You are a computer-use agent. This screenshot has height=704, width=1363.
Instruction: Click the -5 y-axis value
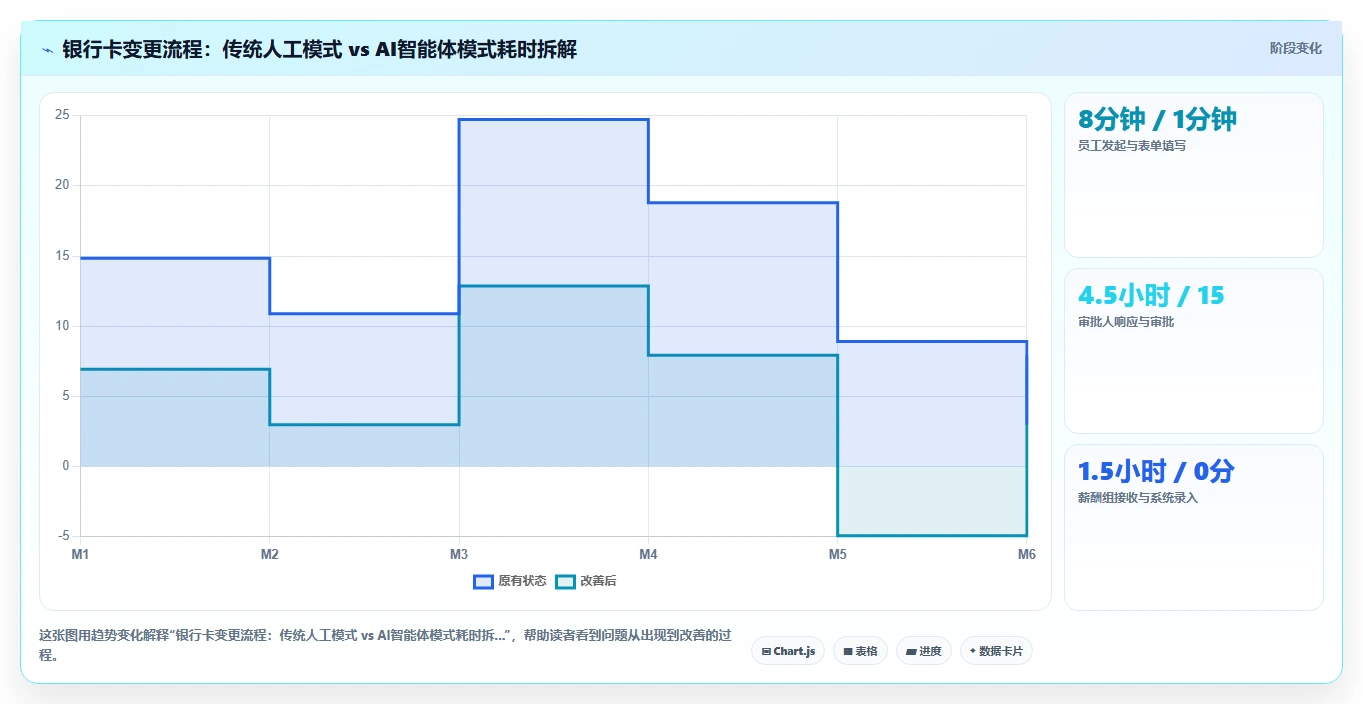pos(63,536)
